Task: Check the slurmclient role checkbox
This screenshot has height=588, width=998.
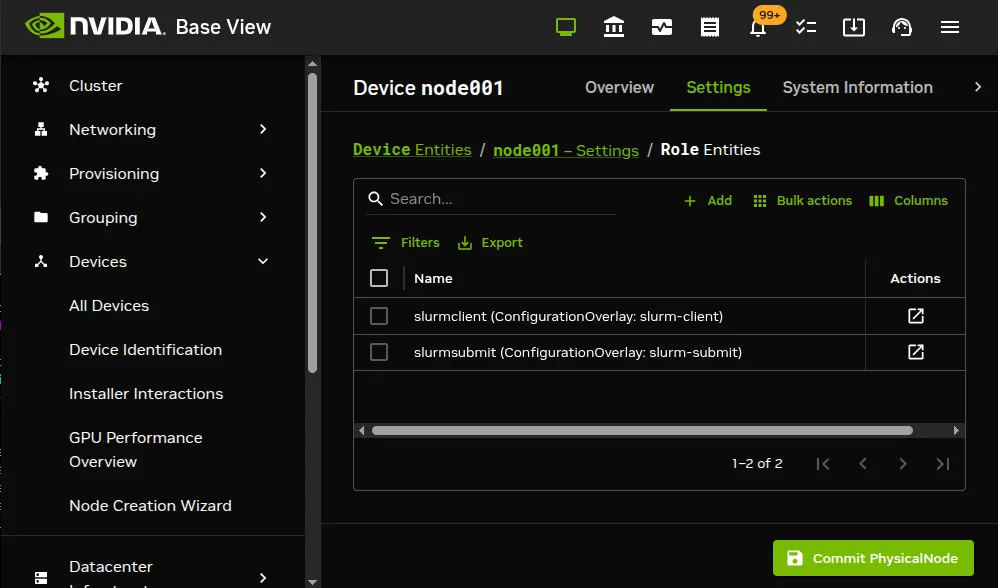Action: pyautogui.click(x=379, y=316)
